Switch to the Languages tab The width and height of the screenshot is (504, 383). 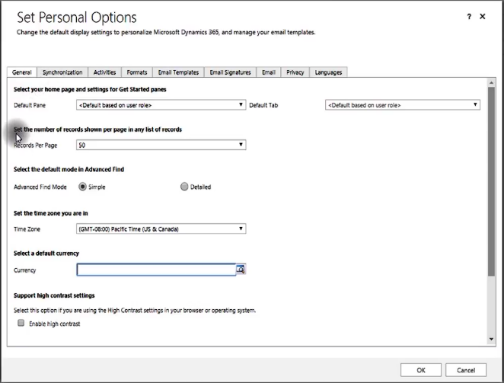point(328,72)
